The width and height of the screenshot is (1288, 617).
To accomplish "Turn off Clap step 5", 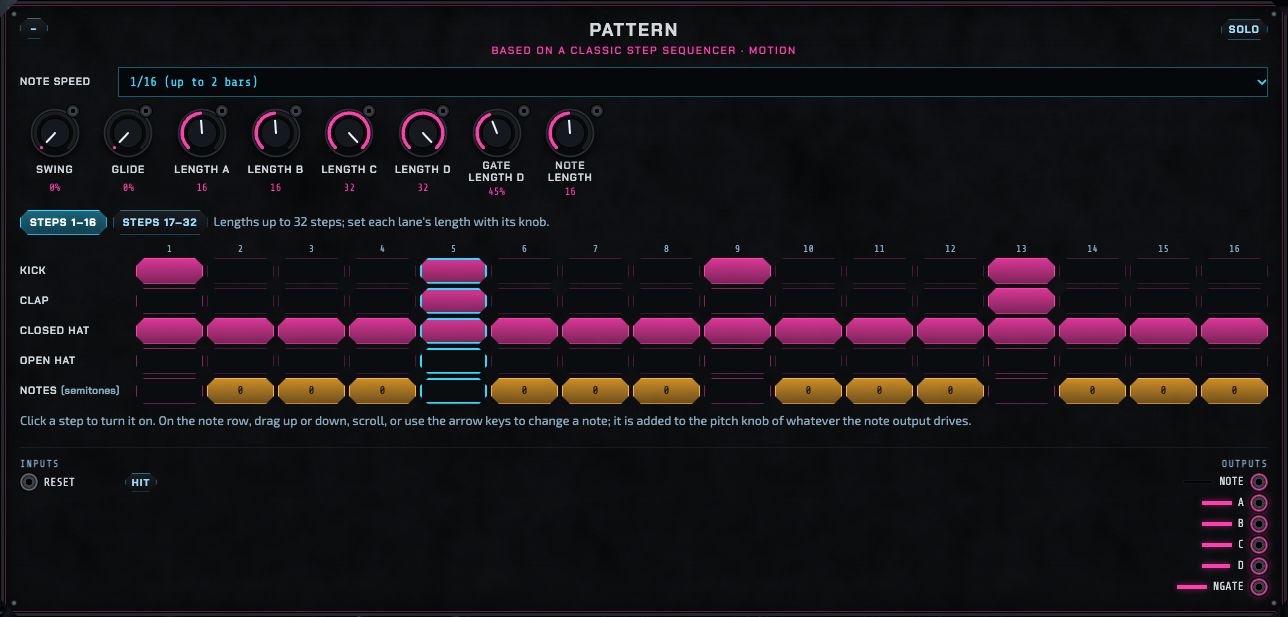I will [x=454, y=300].
